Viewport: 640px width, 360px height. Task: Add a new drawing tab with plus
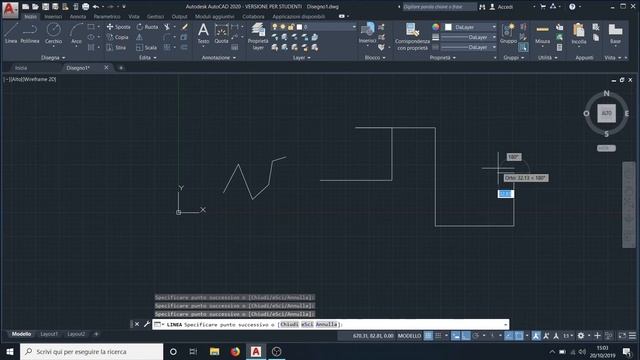tap(121, 68)
